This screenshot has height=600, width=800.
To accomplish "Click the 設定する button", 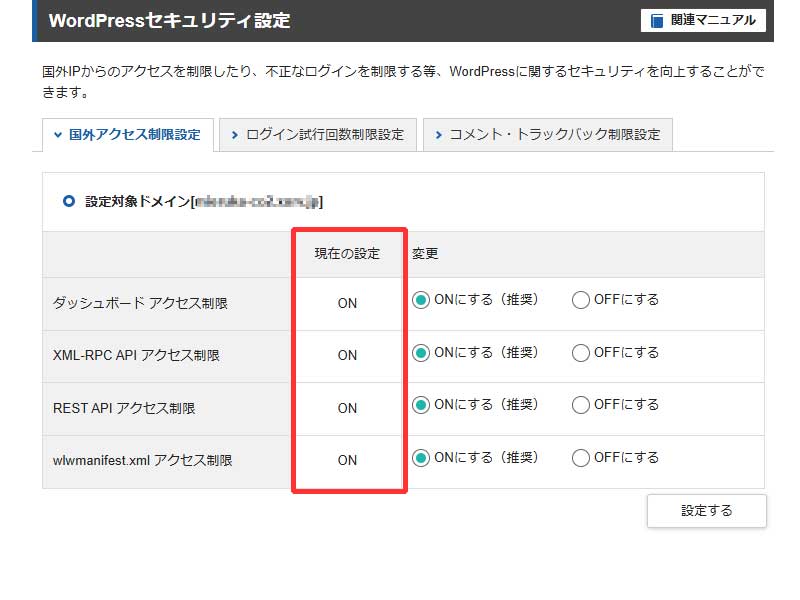I will (x=707, y=511).
